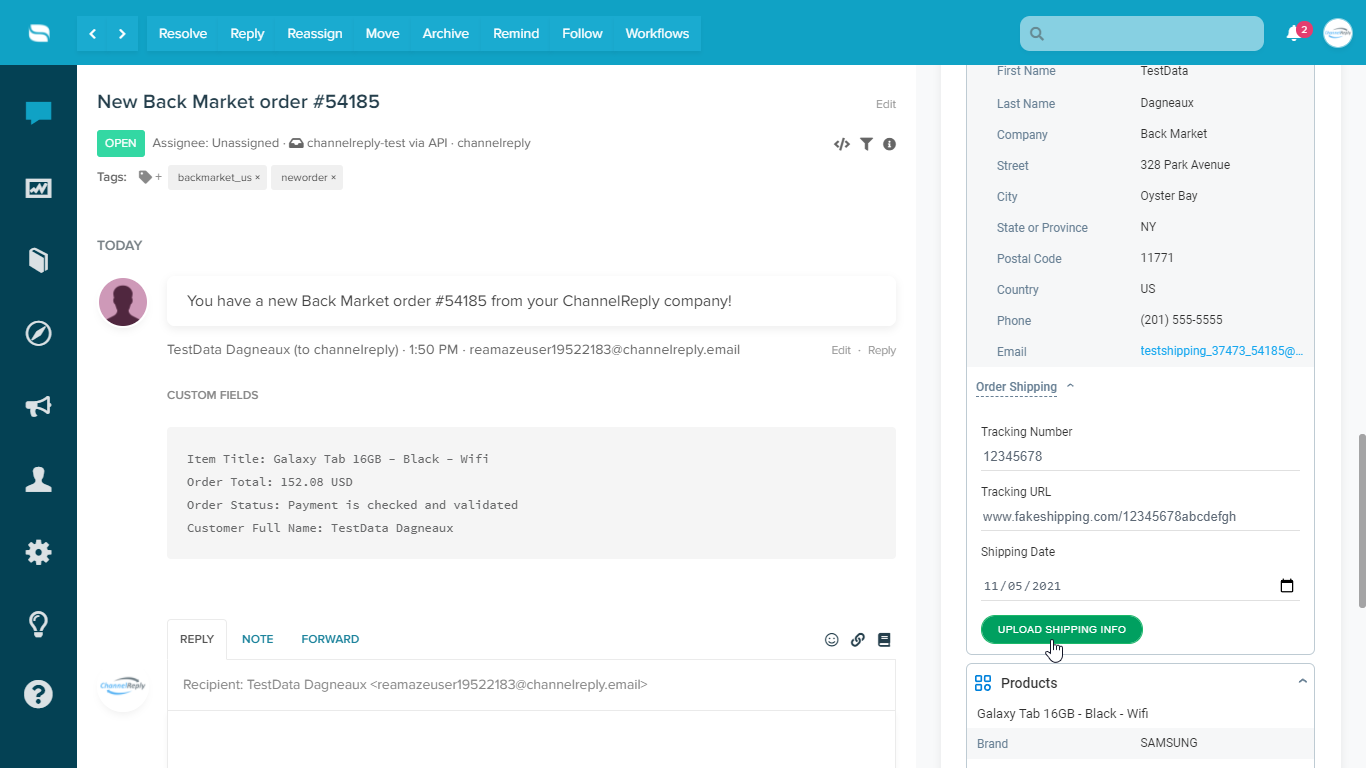Click Reassign in the top toolbar

pos(315,33)
